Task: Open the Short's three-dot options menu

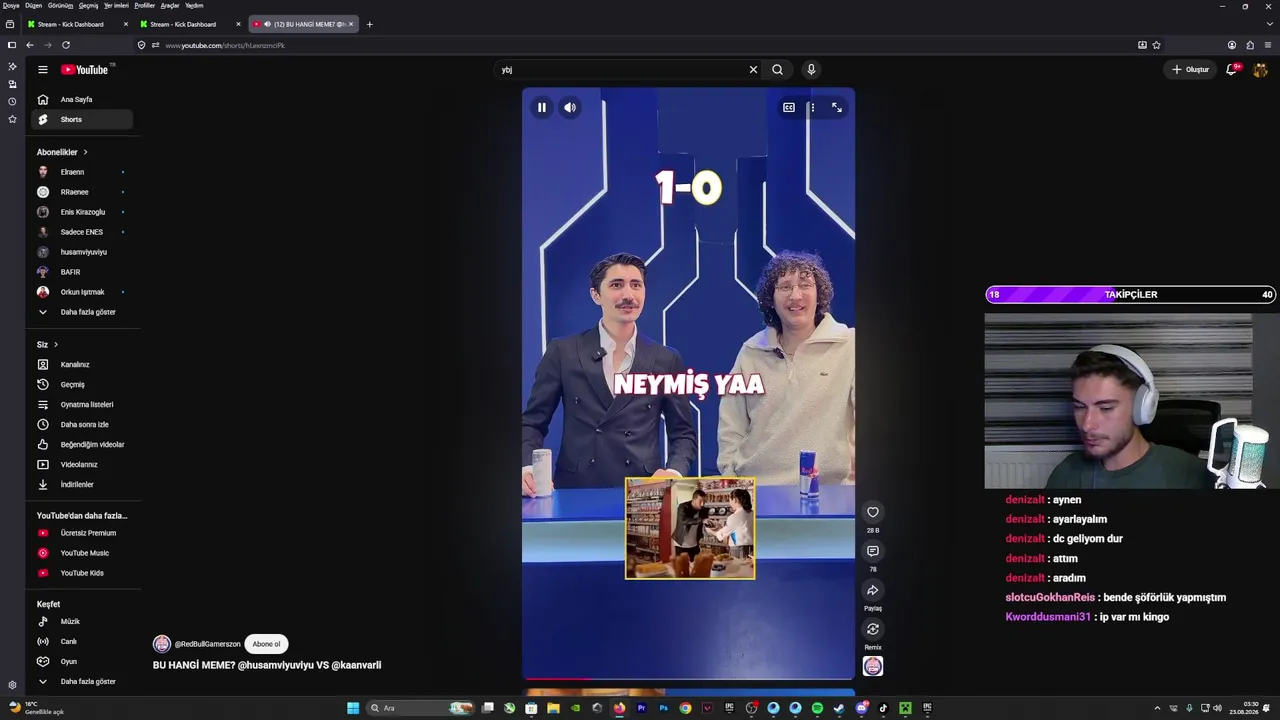Action: [812, 107]
